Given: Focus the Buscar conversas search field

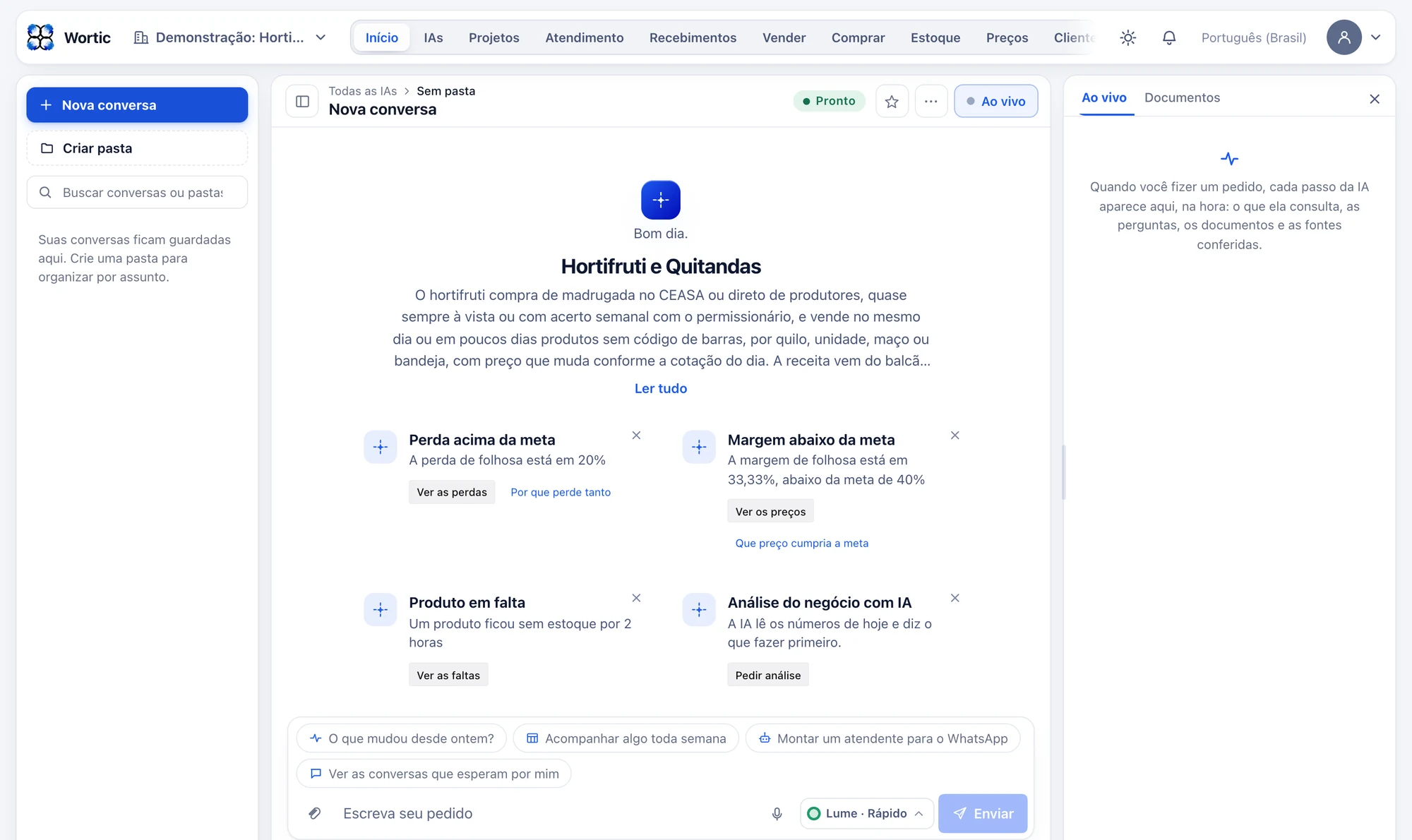Looking at the screenshot, I should click(x=137, y=192).
